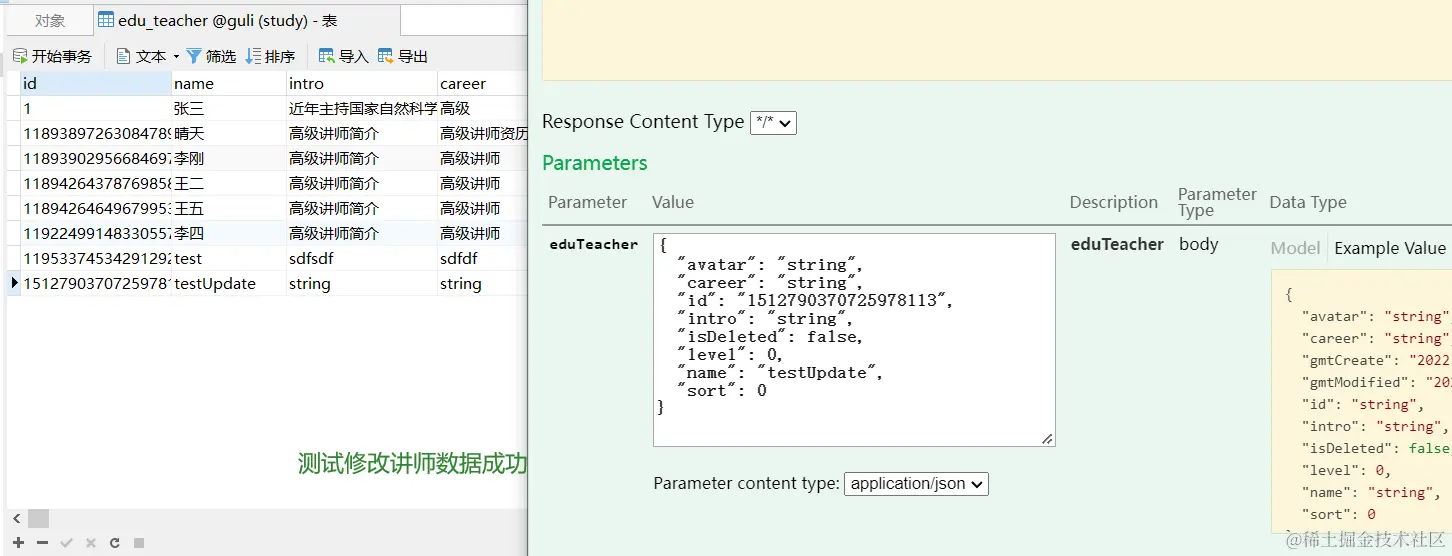This screenshot has width=1452, height=556.
Task: Click the name column header
Action: pos(229,84)
